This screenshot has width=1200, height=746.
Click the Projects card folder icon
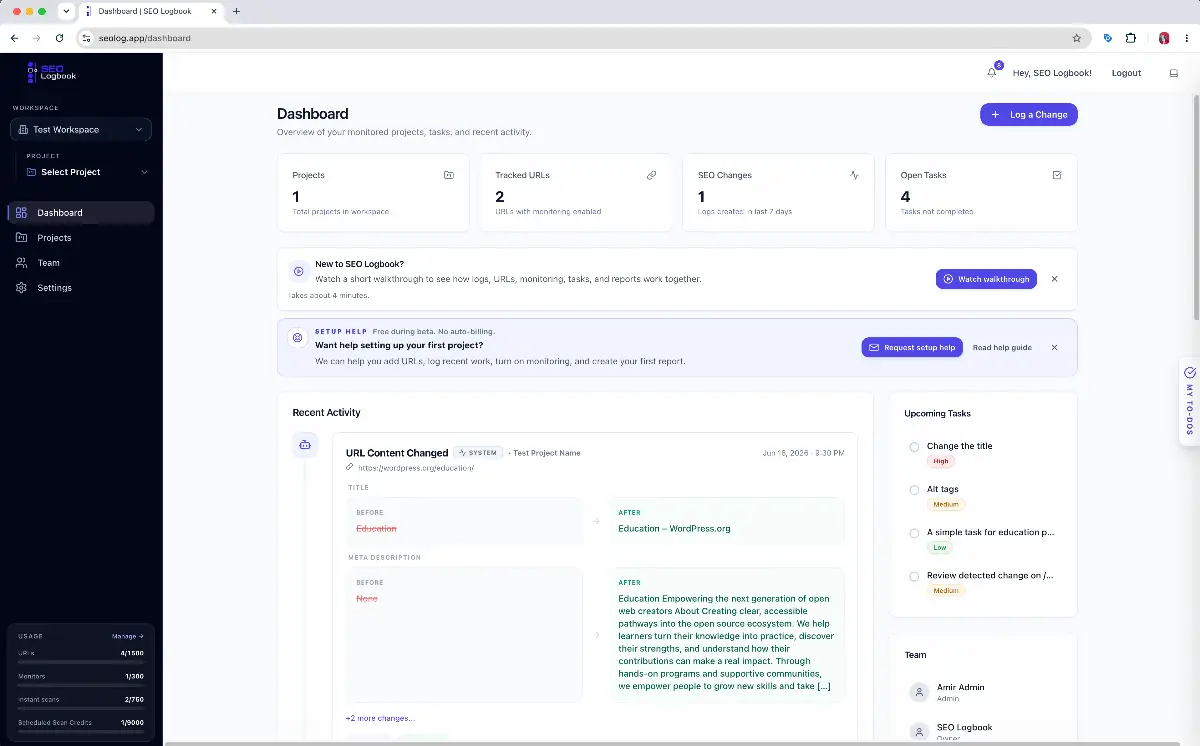tap(449, 175)
